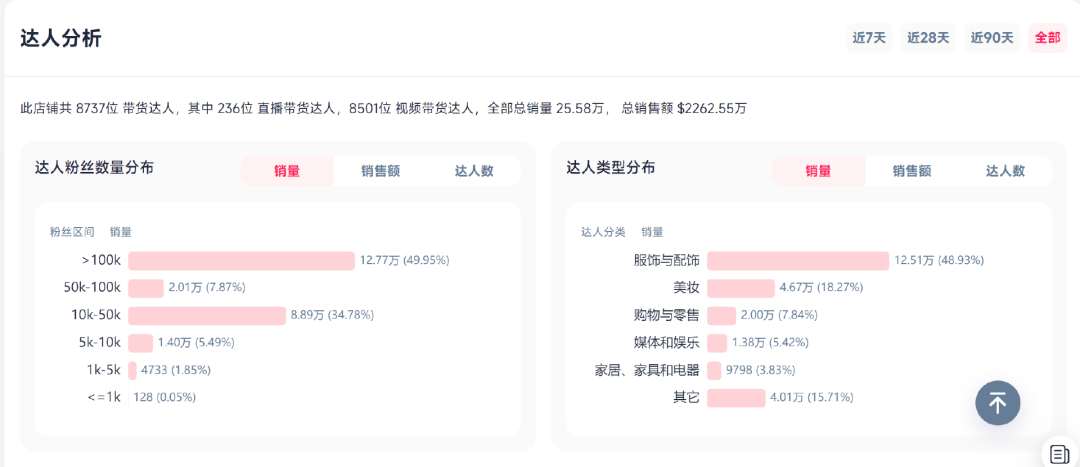Select the 全部 time range
Screen dimensions: 1080x467
point(1048,38)
